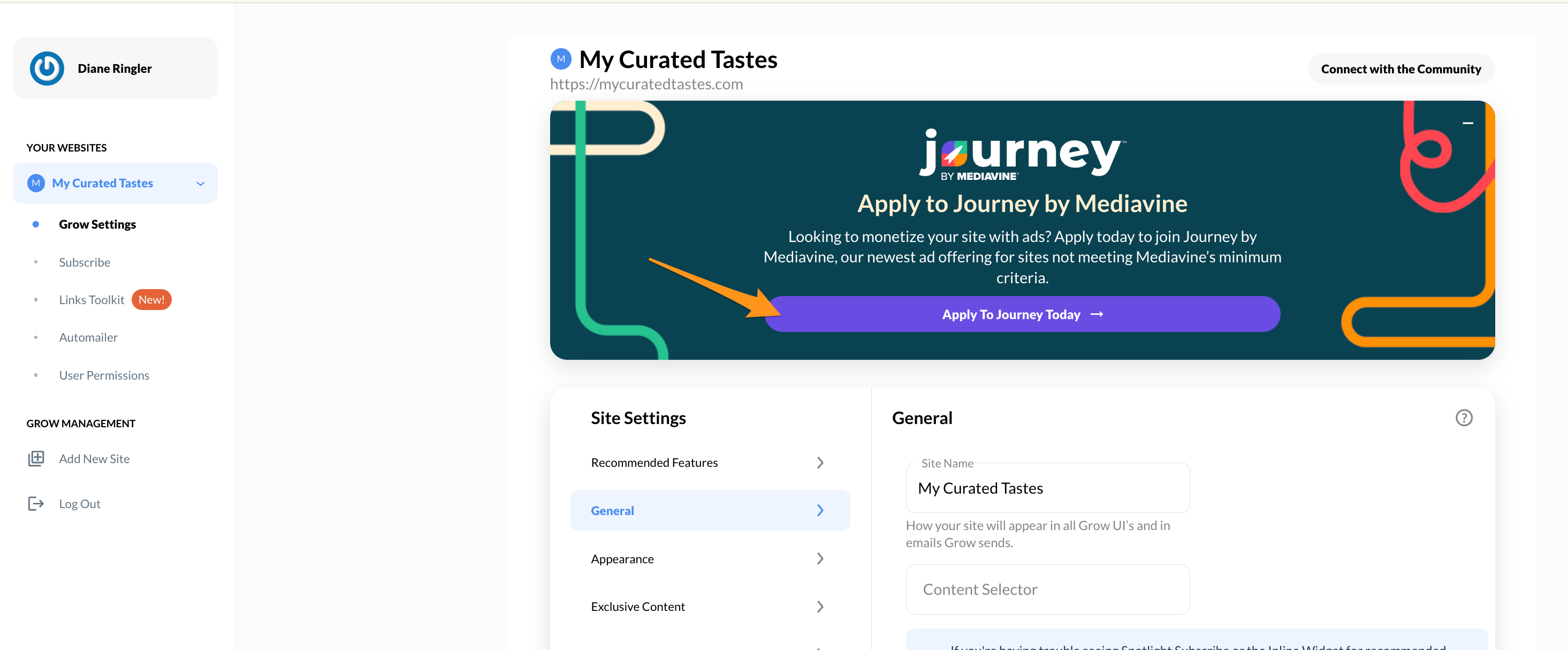Screen dimensions: 1568x650
Task: Click Apply To Journey Today button
Action: click(x=1022, y=314)
